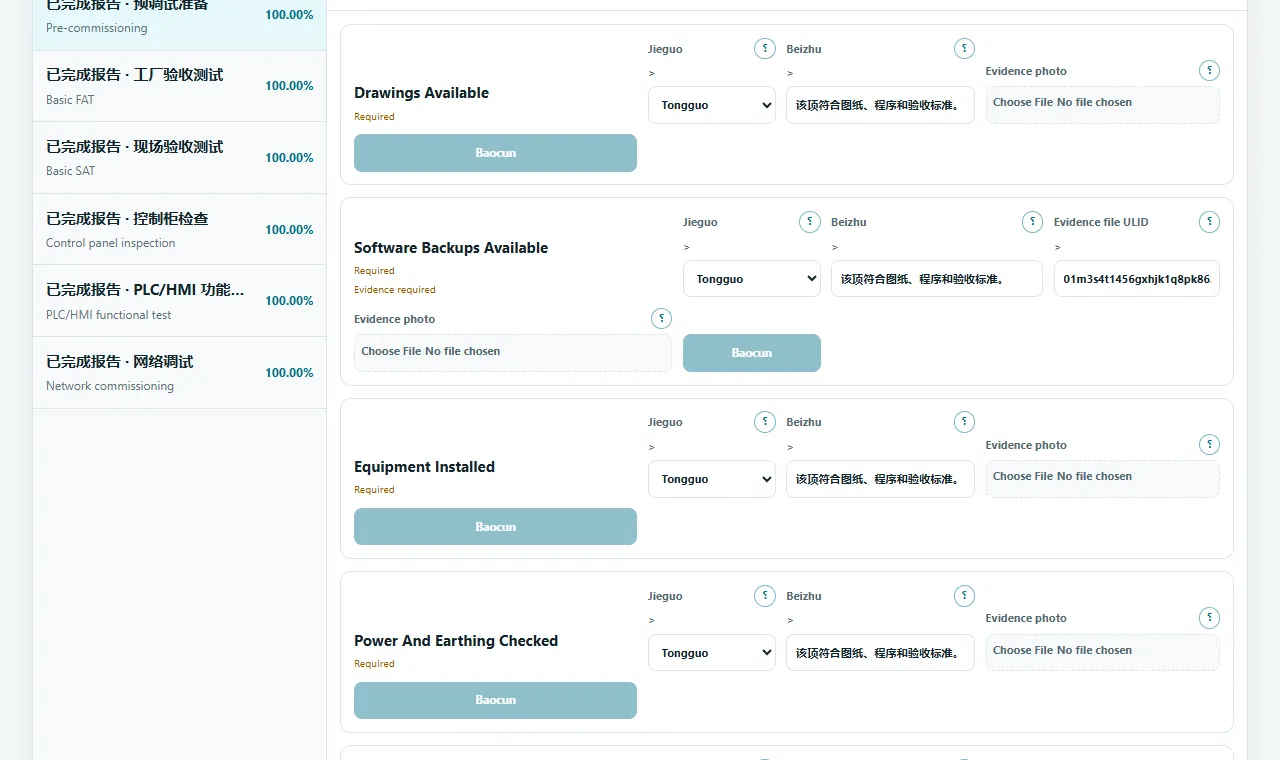Focus the Beizhu field for Software Backups Available
The height and width of the screenshot is (760, 1280).
pyautogui.click(x=937, y=279)
